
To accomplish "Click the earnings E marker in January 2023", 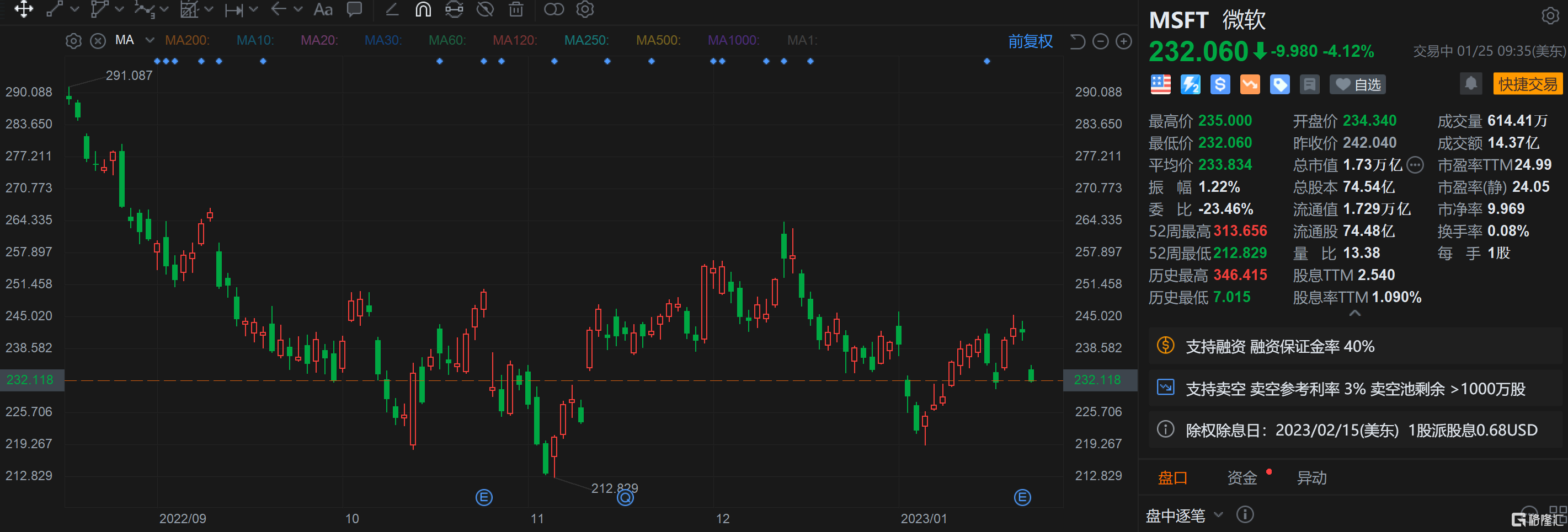I will (x=1022, y=498).
